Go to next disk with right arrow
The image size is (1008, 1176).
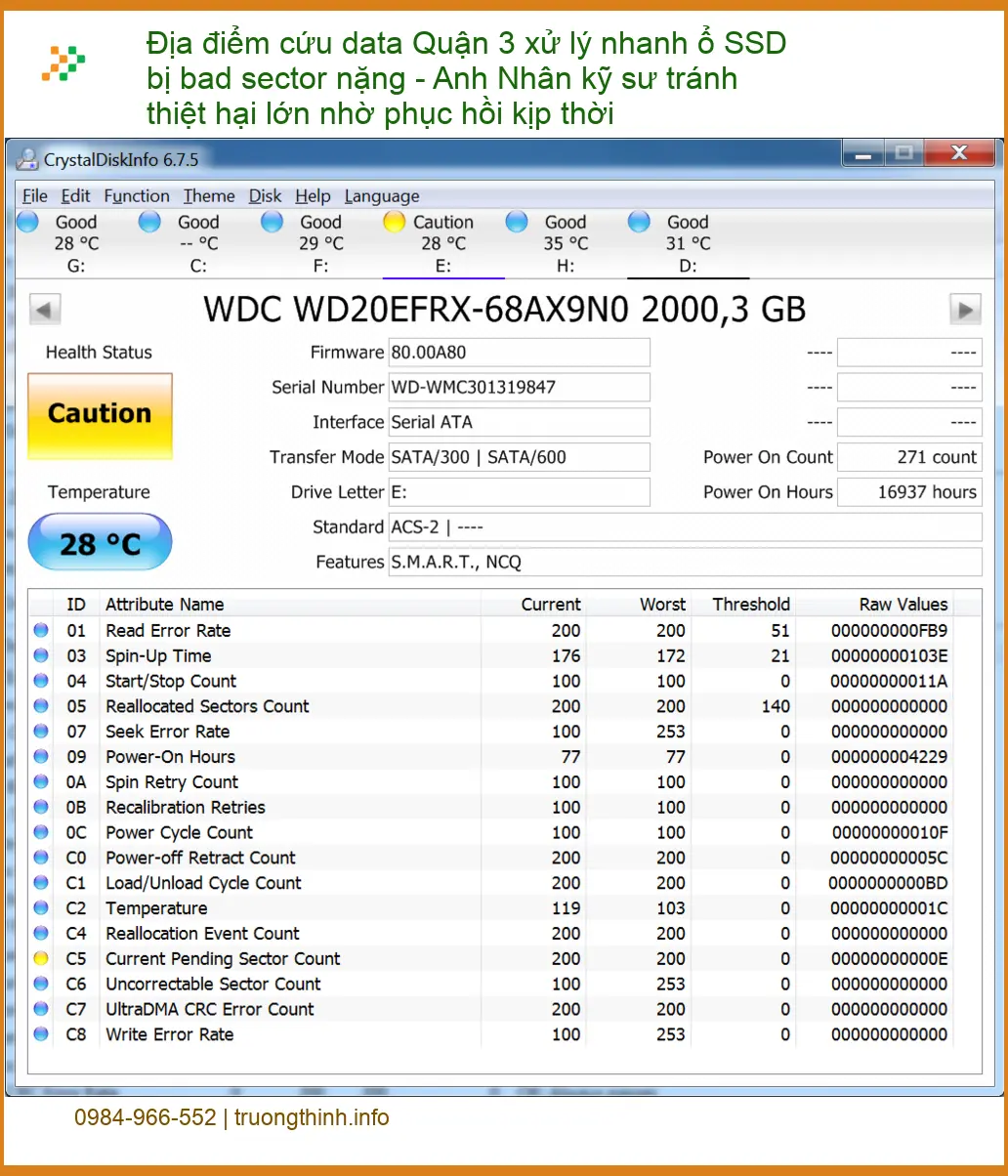[x=965, y=310]
